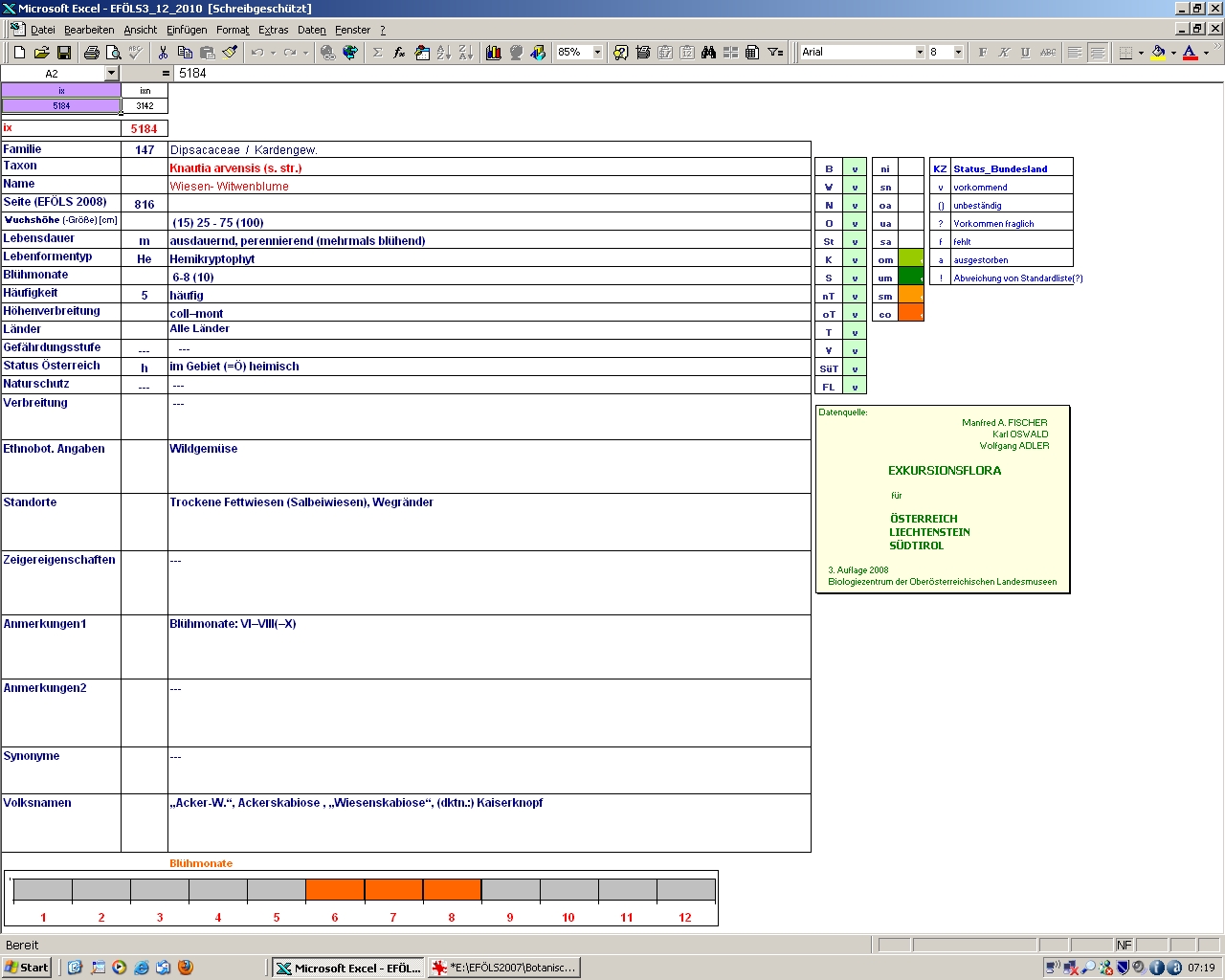
Task: Click the AutoSum sigma icon
Action: coord(377,53)
